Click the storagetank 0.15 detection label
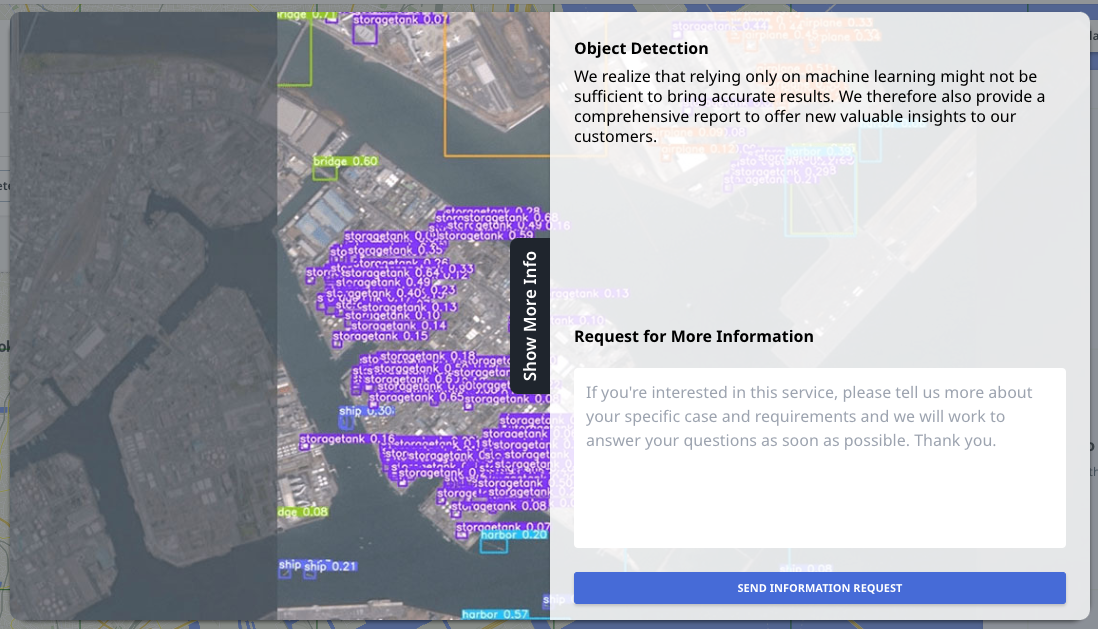The height and width of the screenshot is (629, 1098). (x=380, y=337)
